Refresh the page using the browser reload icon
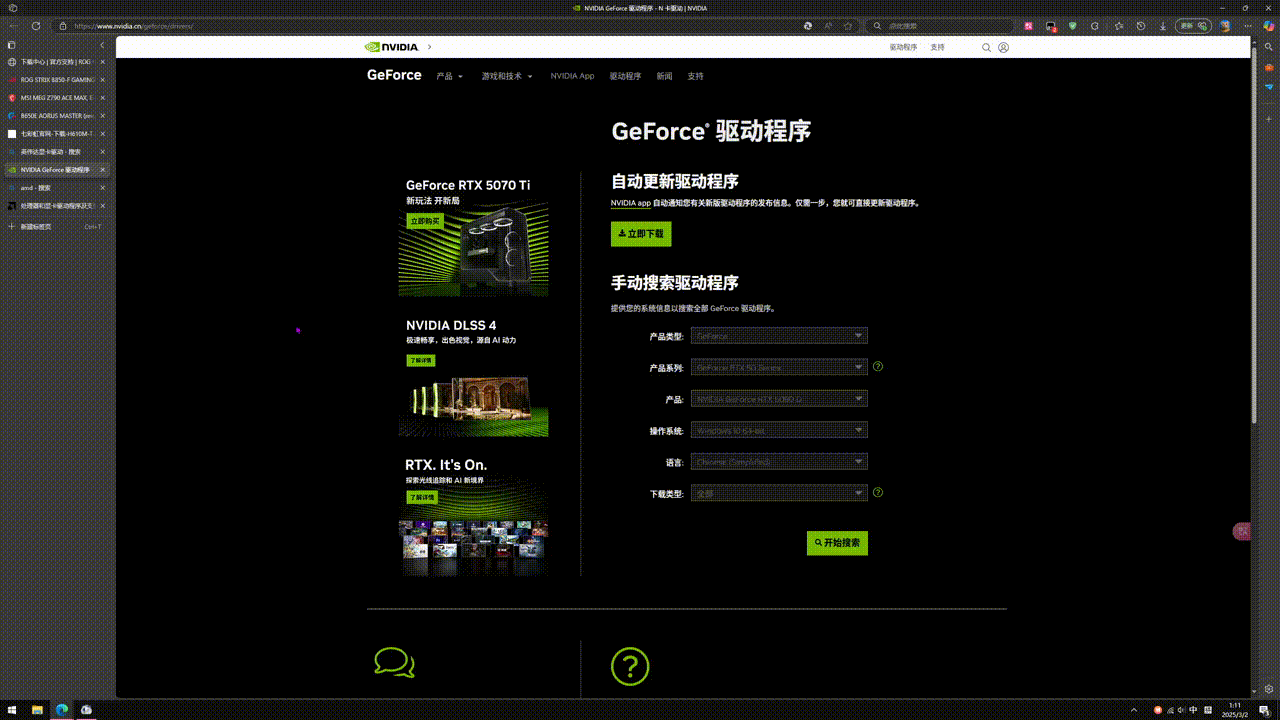 click(x=36, y=26)
